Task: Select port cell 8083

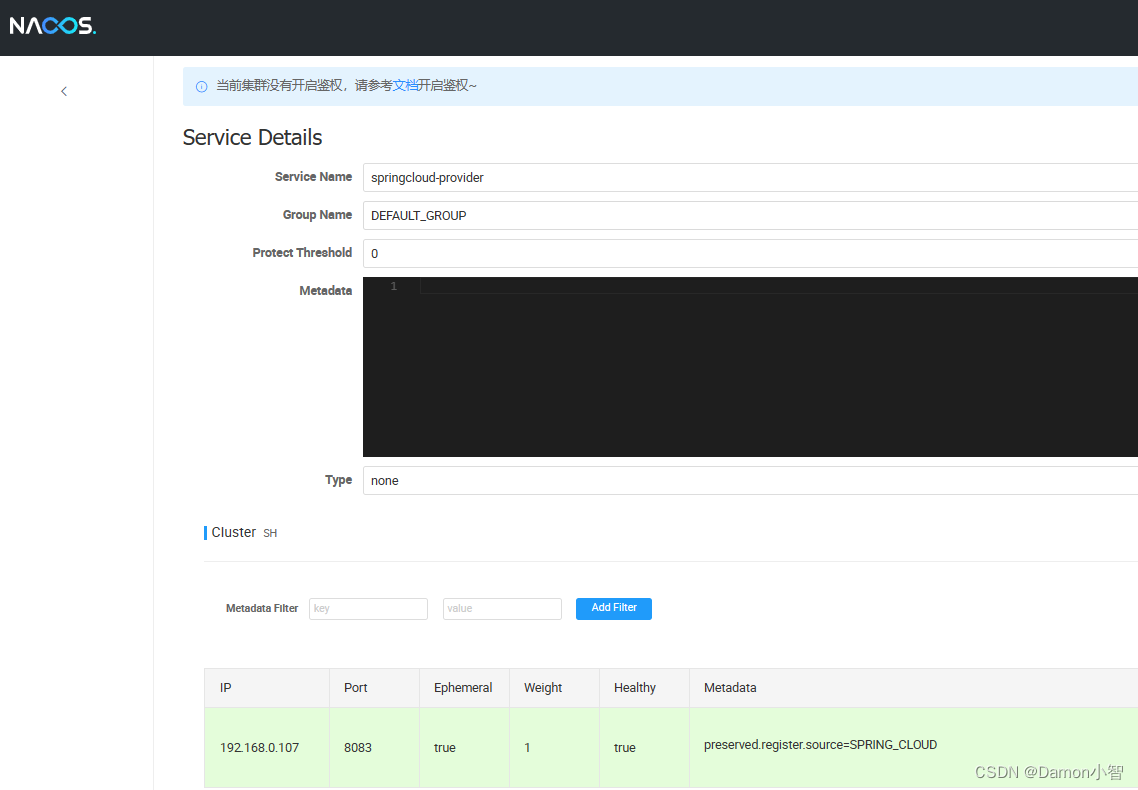Action: pyautogui.click(x=374, y=747)
